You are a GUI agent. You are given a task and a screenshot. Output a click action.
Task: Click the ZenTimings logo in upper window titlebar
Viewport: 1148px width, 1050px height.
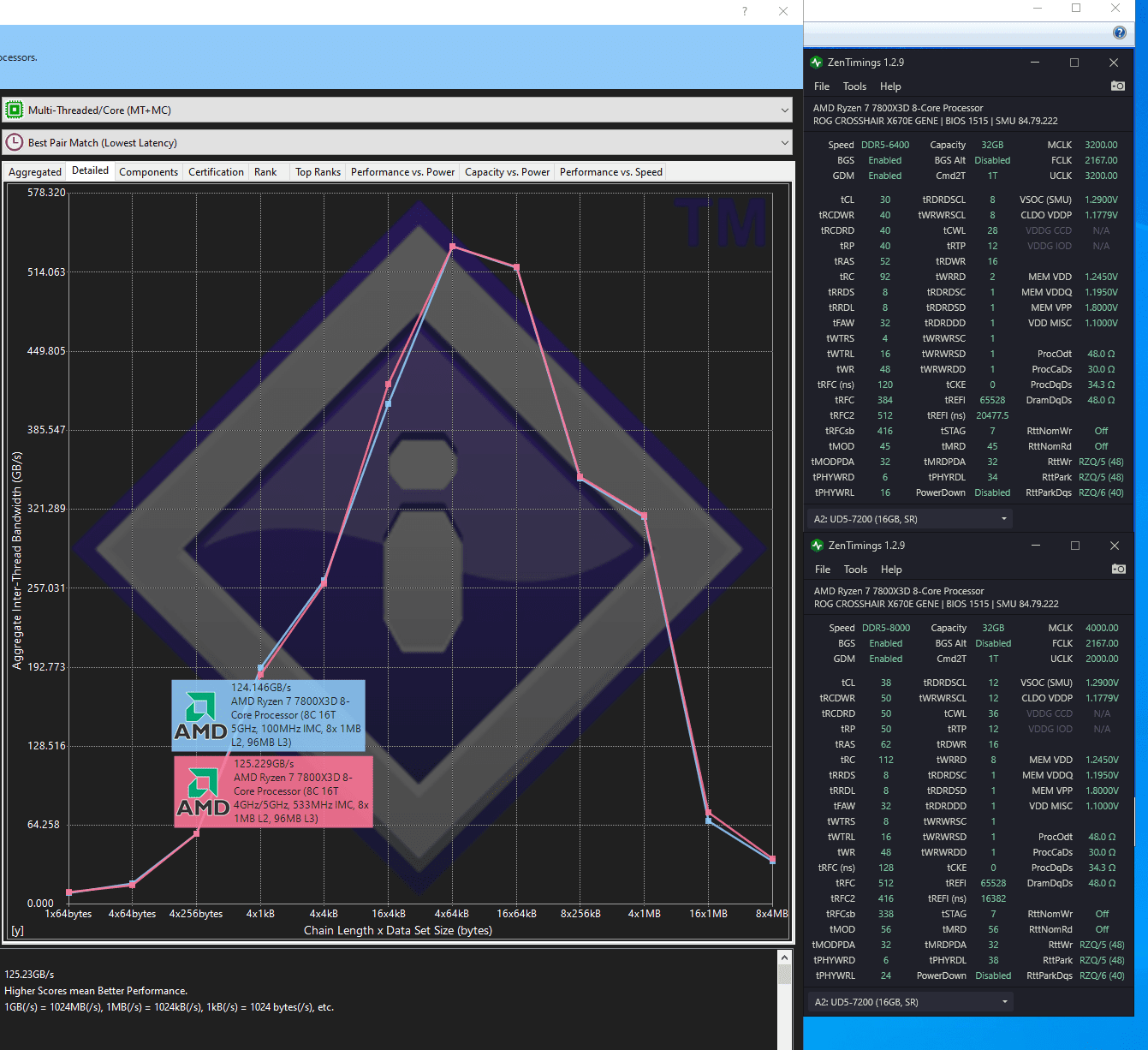pos(817,63)
